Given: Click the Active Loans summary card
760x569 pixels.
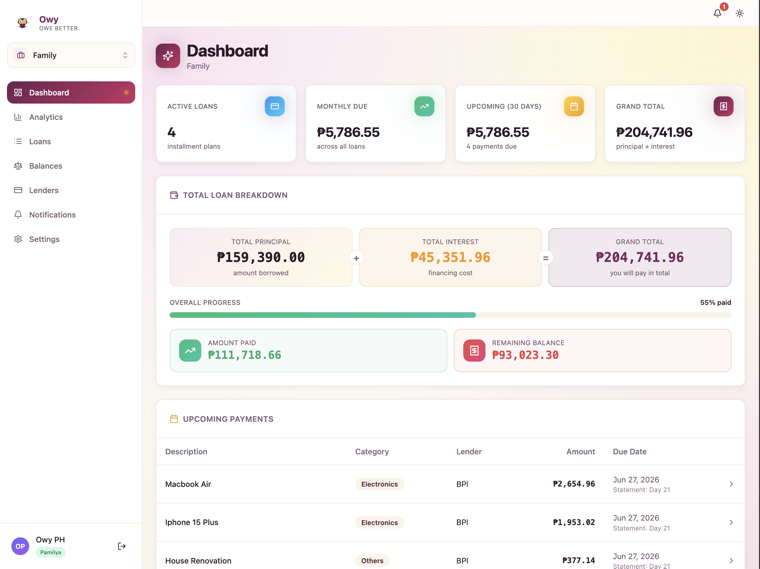Looking at the screenshot, I should (x=226, y=124).
